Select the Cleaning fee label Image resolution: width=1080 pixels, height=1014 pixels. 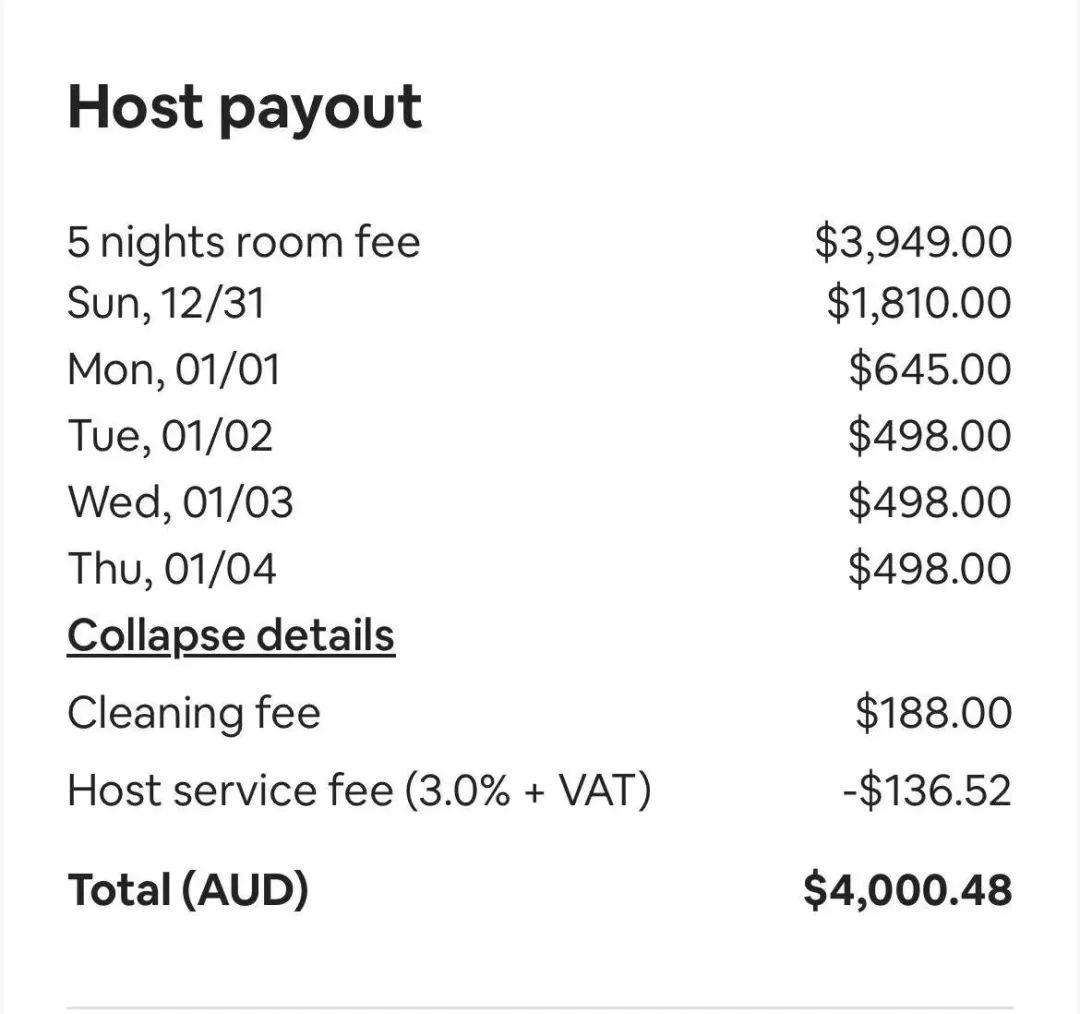(194, 714)
